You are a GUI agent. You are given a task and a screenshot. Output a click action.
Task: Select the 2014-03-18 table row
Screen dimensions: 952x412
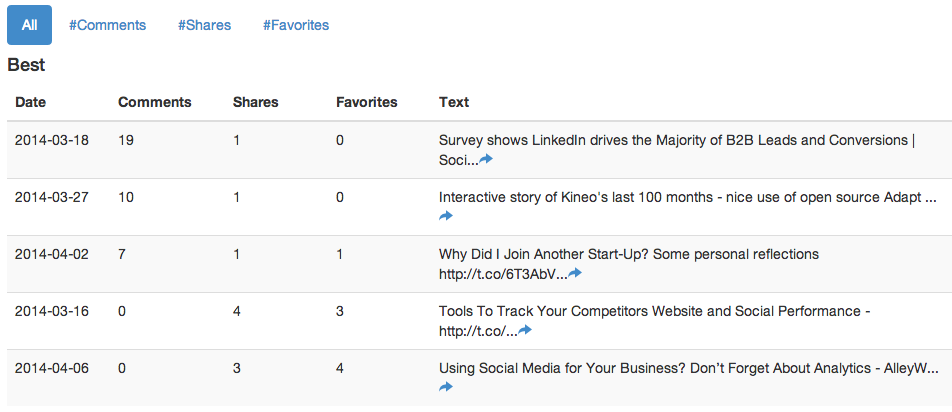pyautogui.click(x=480, y=150)
